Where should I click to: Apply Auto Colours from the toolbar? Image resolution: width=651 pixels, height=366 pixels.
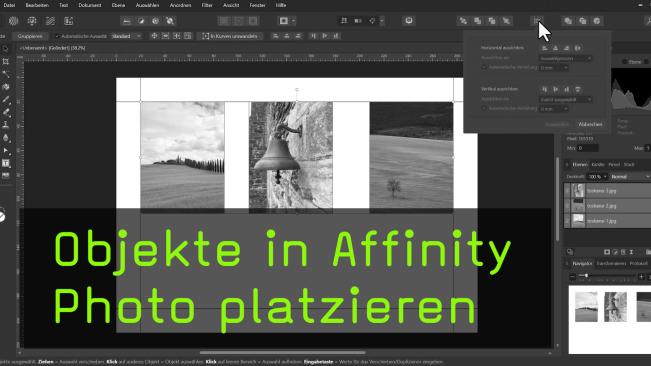click(155, 21)
